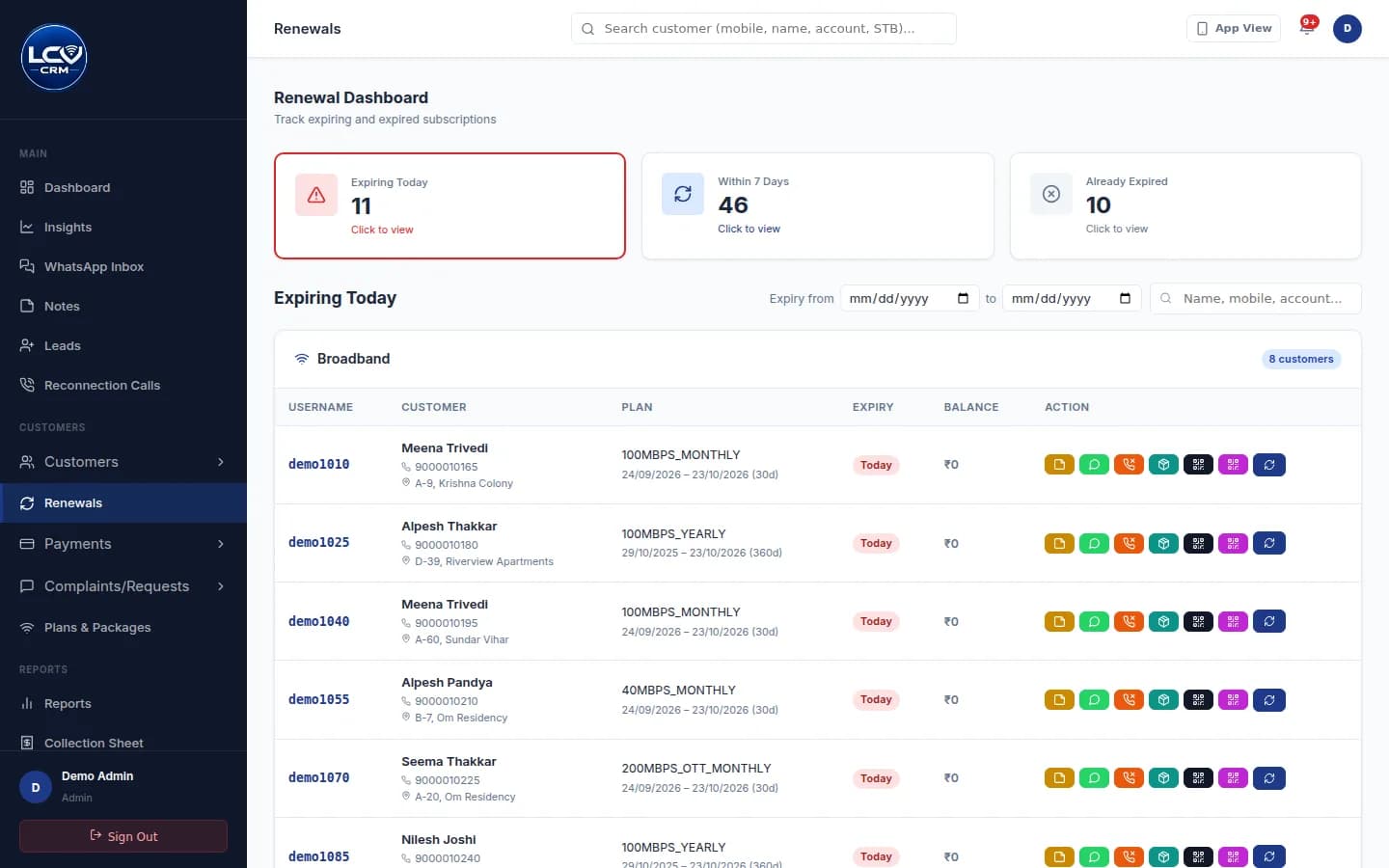This screenshot has height=868, width=1389.
Task: Click the LCO CRM logo
Action: pos(54,58)
